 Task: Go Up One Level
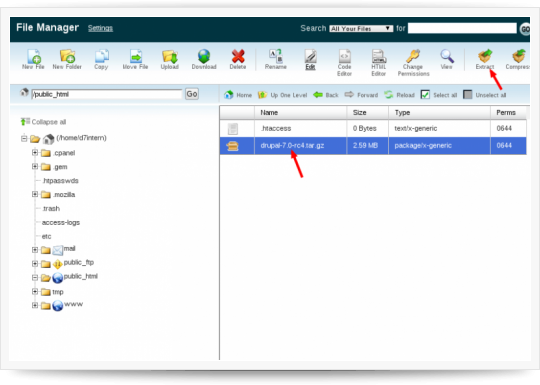pos(282,95)
